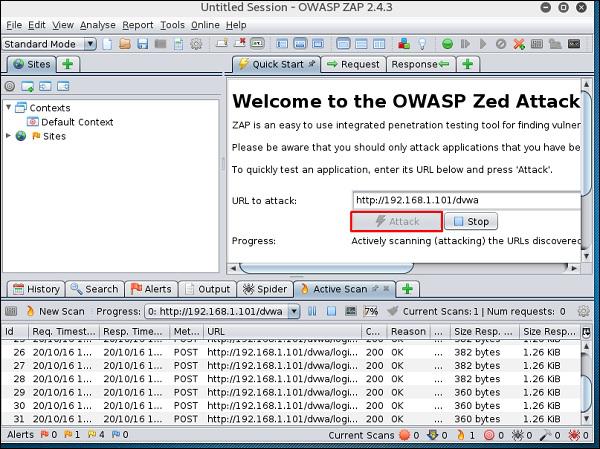The width and height of the screenshot is (600, 449).
Task: Collapse the Contexts tree node
Action: [x=8, y=108]
